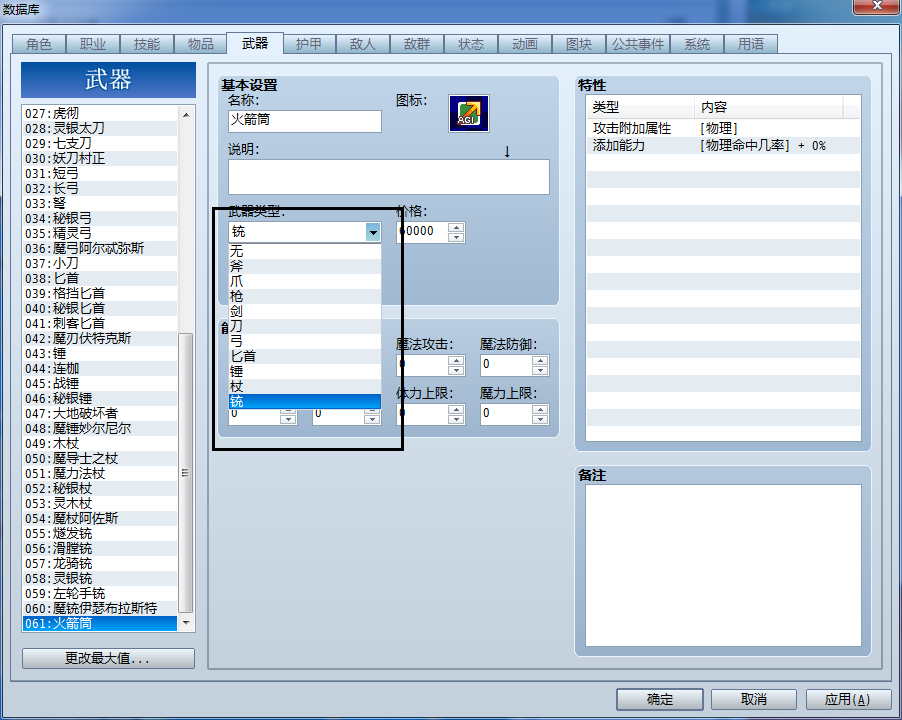Choose 斧 in the weapon type list
902x720 pixels.
[304, 266]
